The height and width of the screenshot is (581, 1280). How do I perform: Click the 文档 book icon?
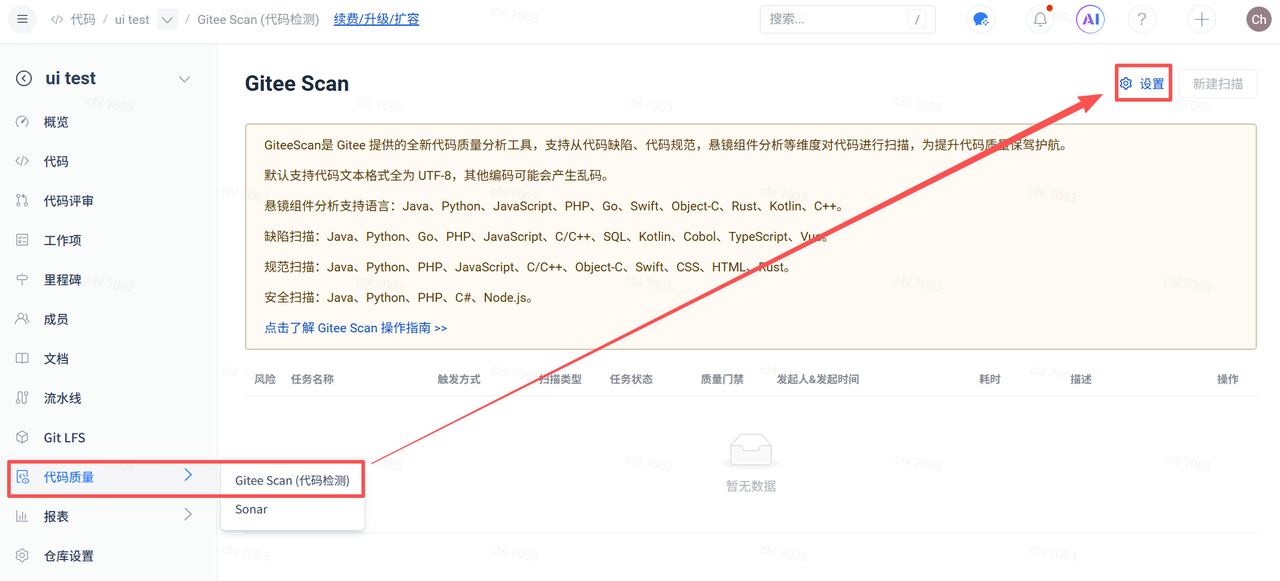click(x=22, y=359)
